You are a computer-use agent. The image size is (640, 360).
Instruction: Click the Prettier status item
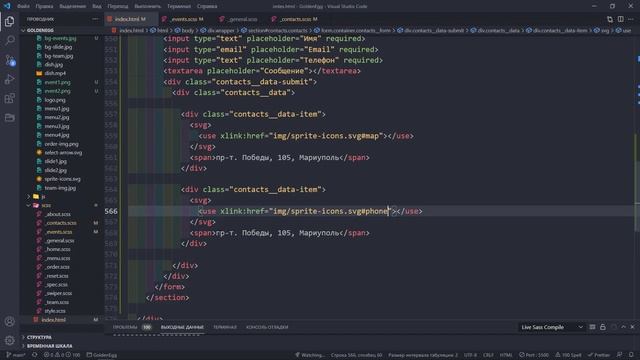599,355
